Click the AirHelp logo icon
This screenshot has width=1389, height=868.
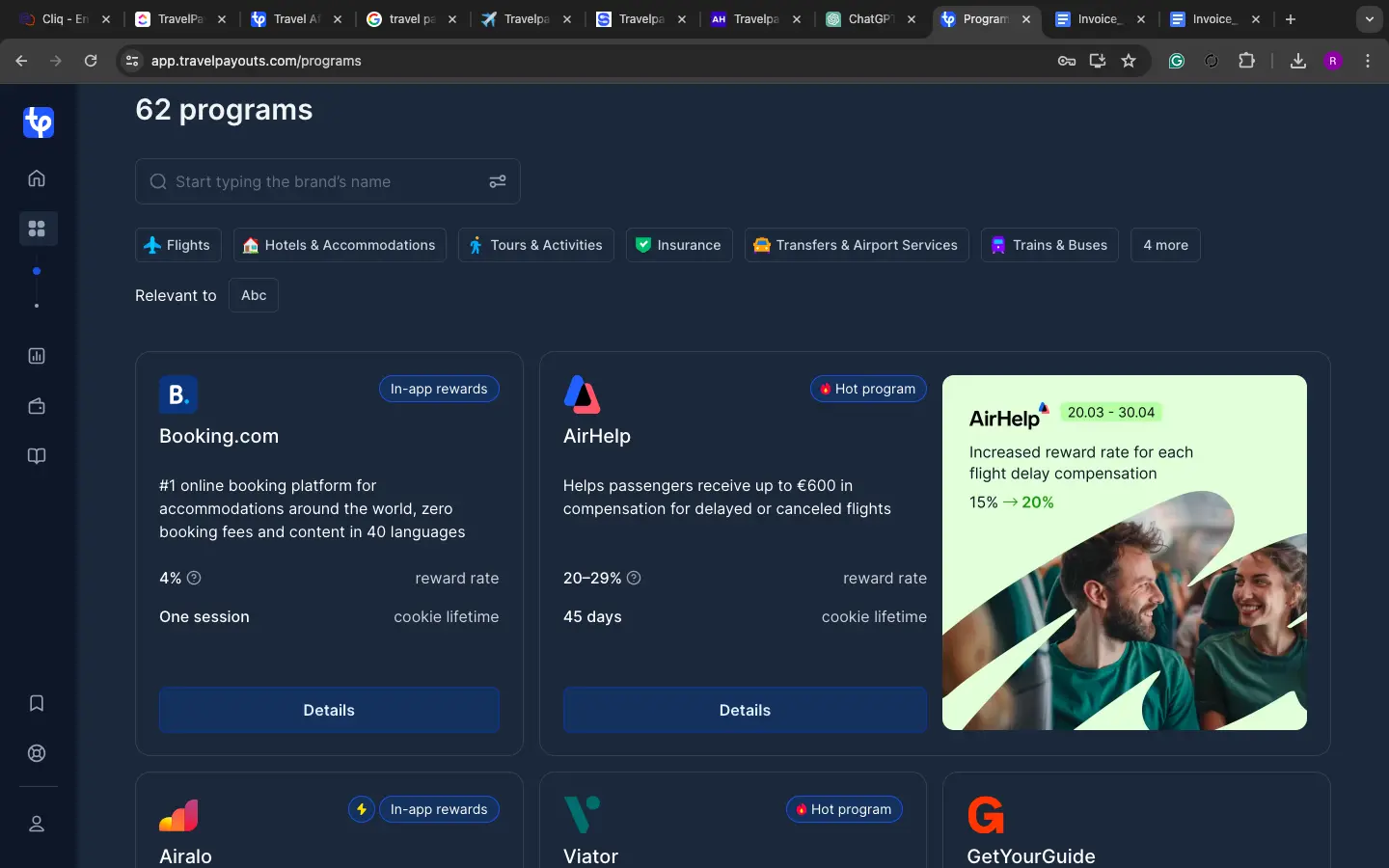point(582,394)
